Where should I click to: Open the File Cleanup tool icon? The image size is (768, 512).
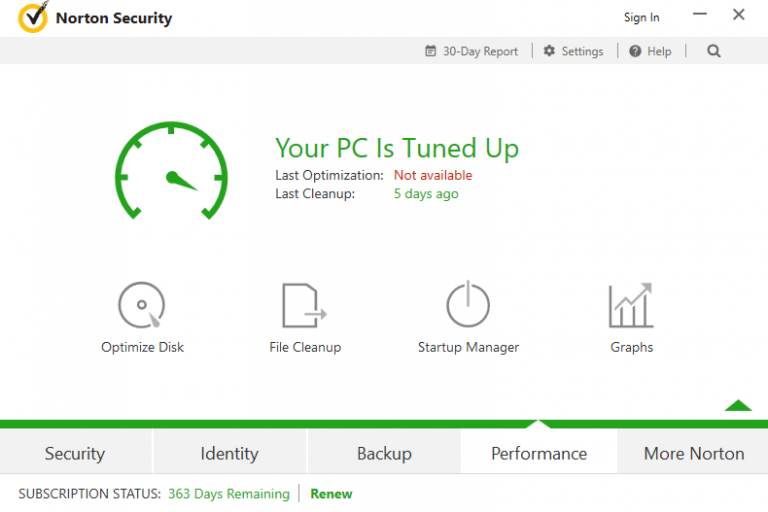point(304,305)
